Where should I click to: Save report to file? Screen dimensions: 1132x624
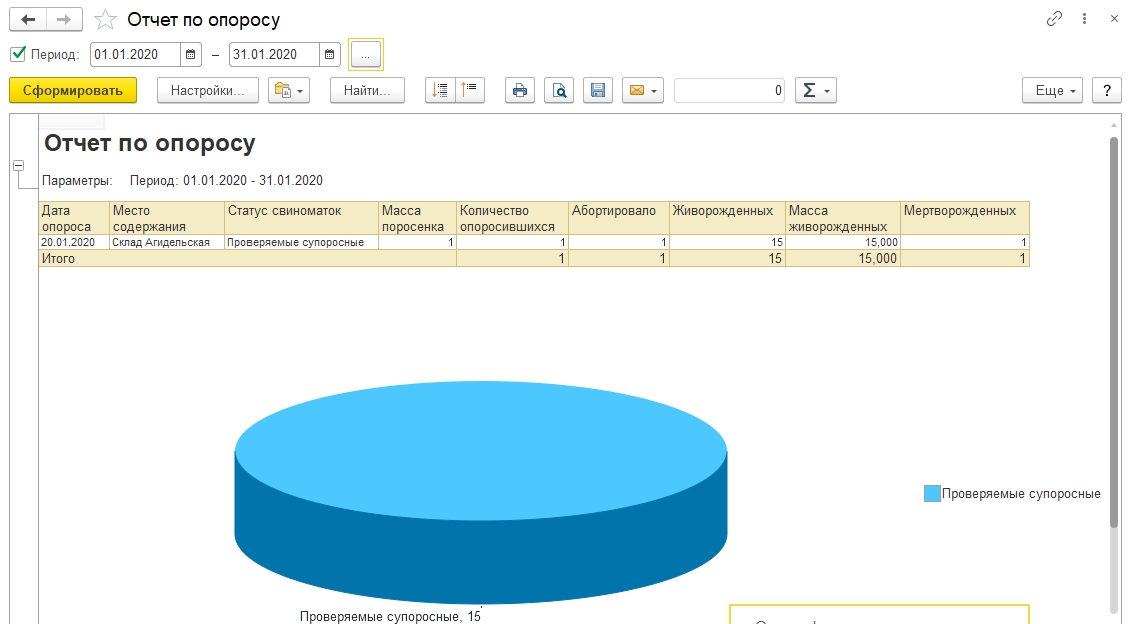tap(598, 90)
